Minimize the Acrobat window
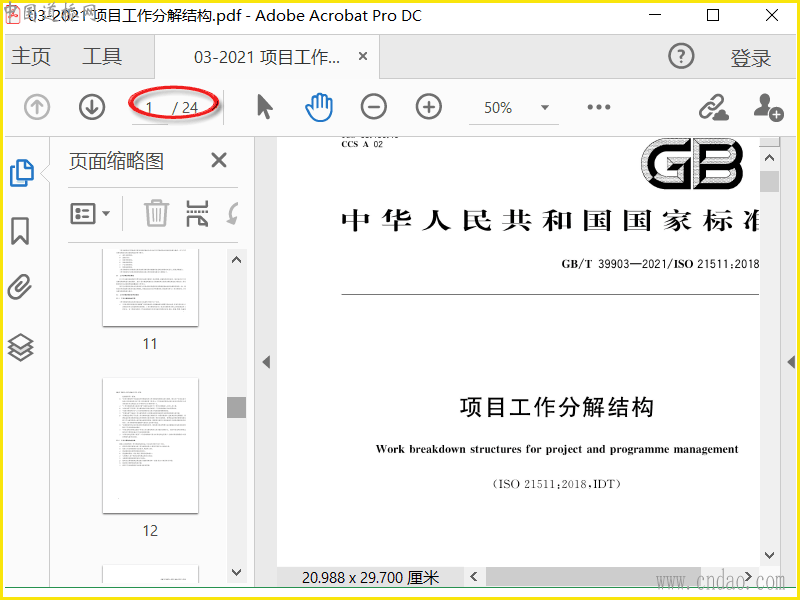Viewport: 800px width, 600px height. tap(655, 15)
